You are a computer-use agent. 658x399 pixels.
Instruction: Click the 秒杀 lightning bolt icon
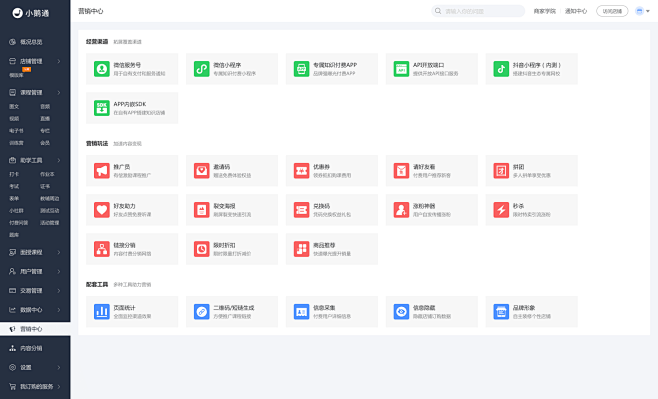click(501, 210)
